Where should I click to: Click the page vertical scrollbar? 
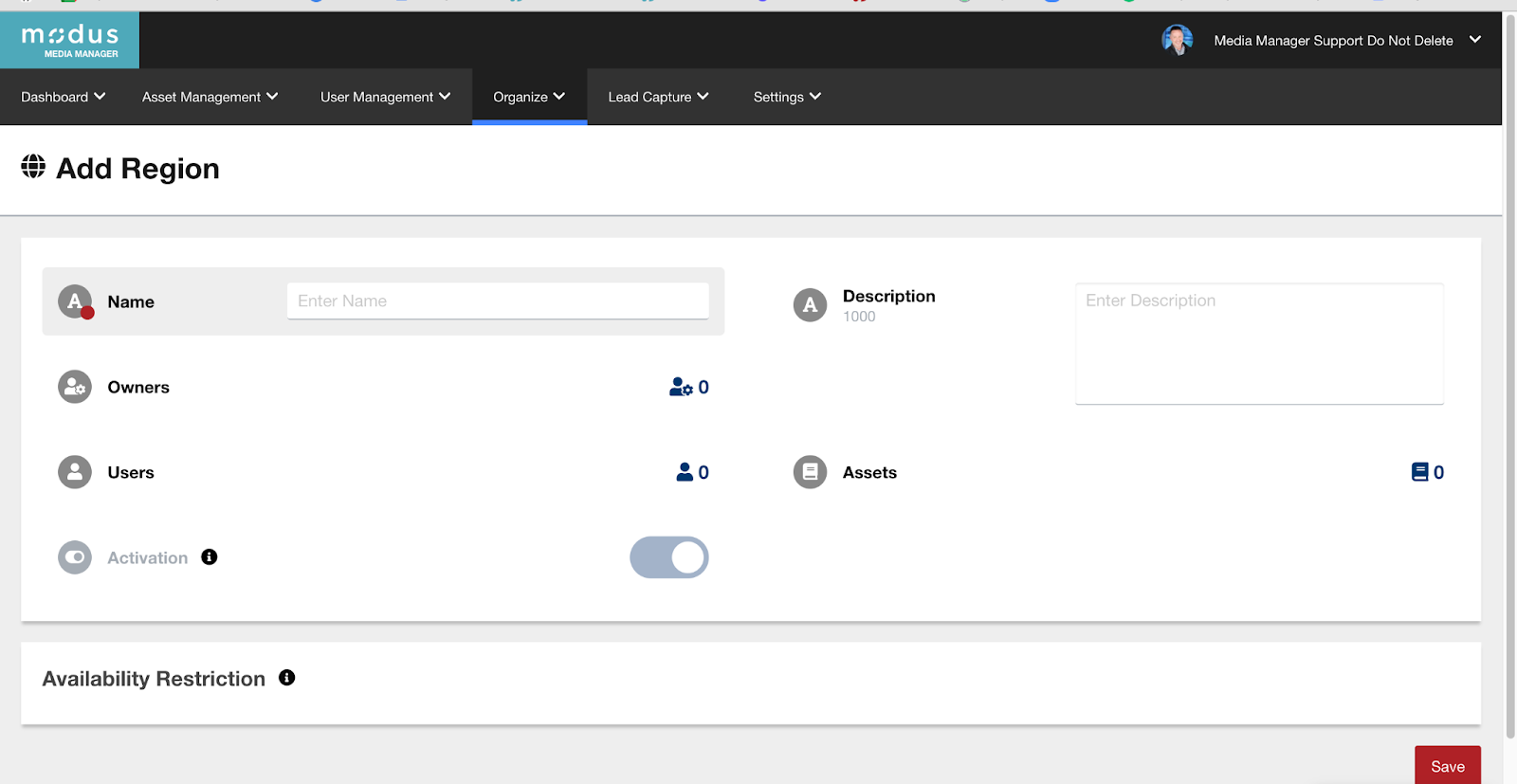(1509, 379)
